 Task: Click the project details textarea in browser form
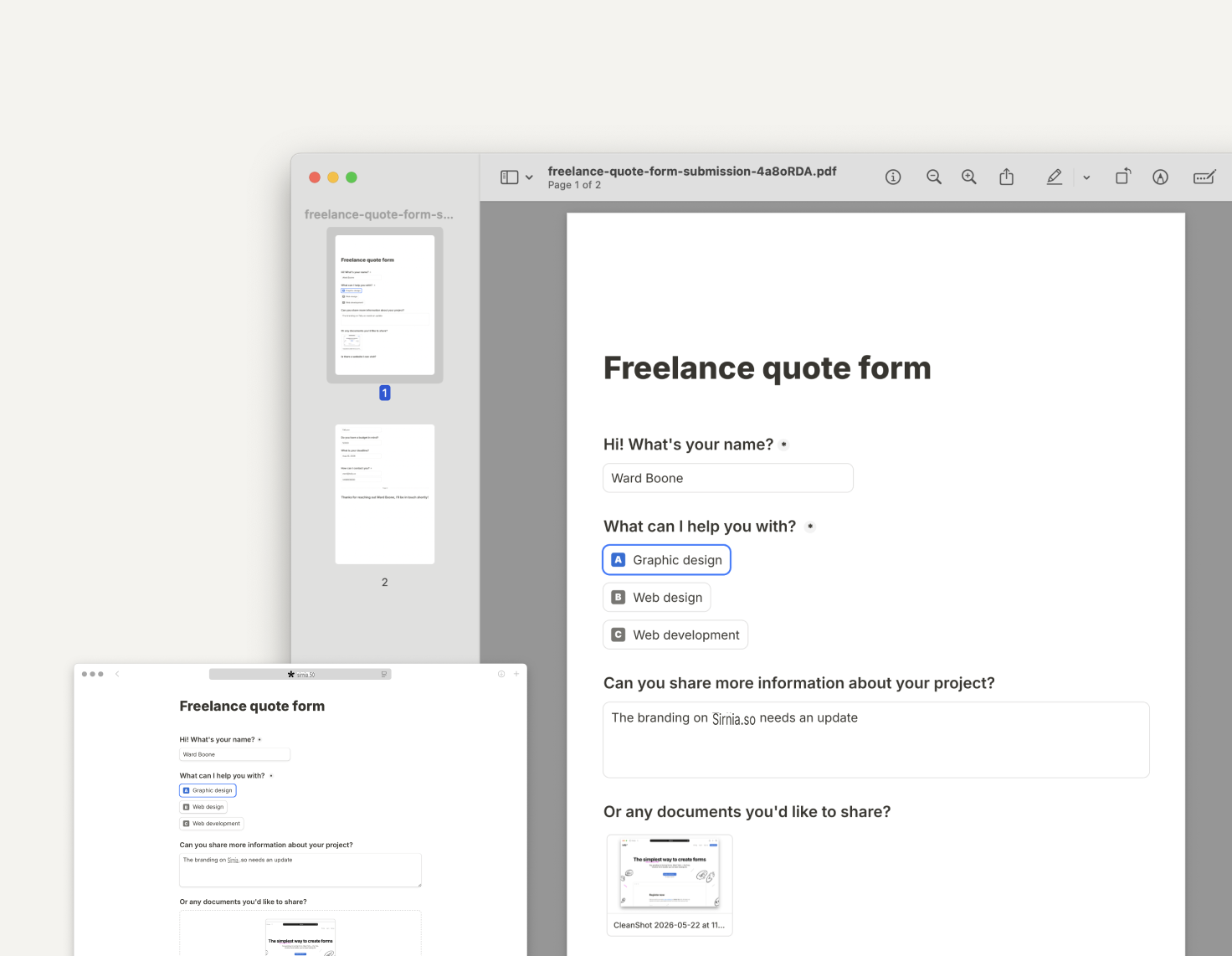click(x=300, y=870)
